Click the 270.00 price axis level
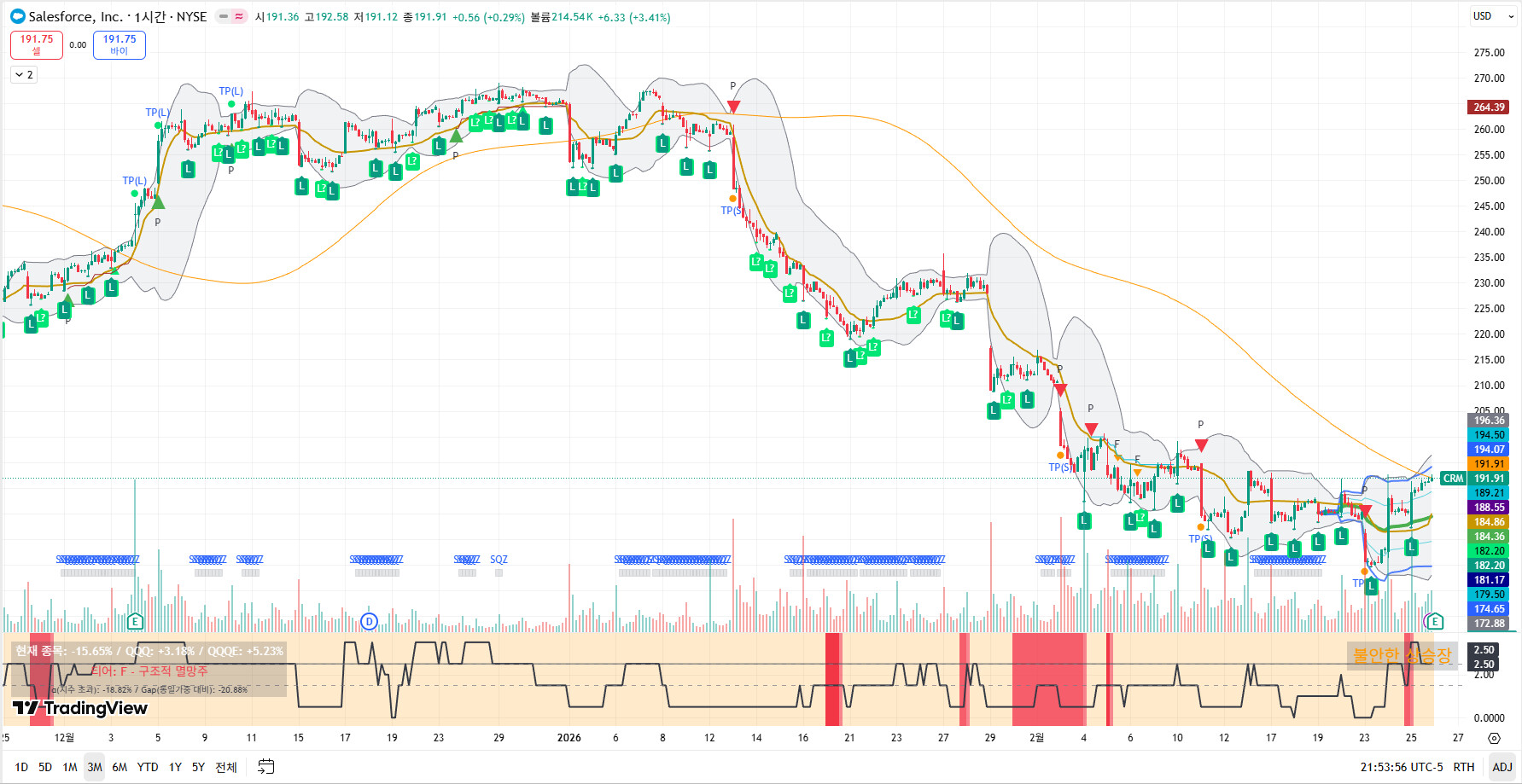This screenshot has width=1522, height=784. [1489, 78]
